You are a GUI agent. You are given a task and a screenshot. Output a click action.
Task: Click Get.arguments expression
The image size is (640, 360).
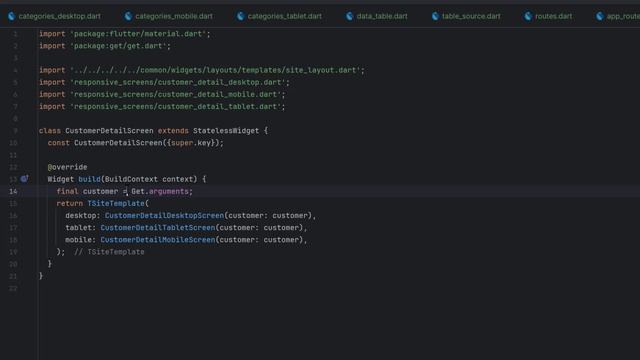pos(160,191)
